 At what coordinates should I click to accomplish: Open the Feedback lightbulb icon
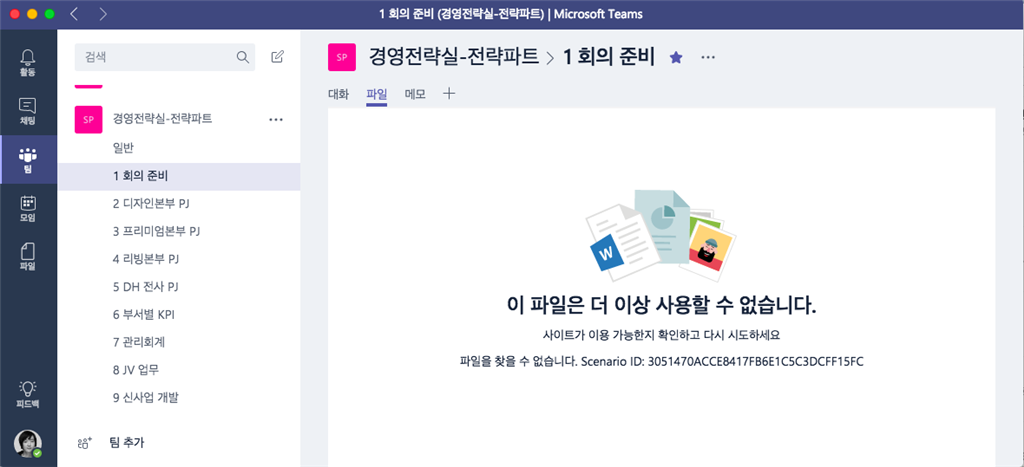coord(28,394)
